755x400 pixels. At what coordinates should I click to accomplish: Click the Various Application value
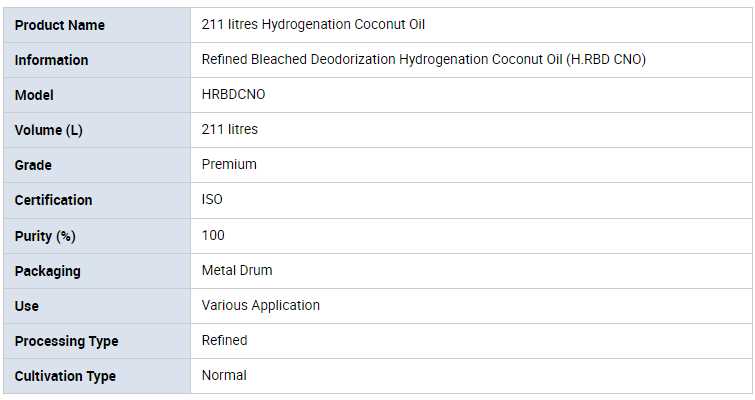[x=261, y=305]
